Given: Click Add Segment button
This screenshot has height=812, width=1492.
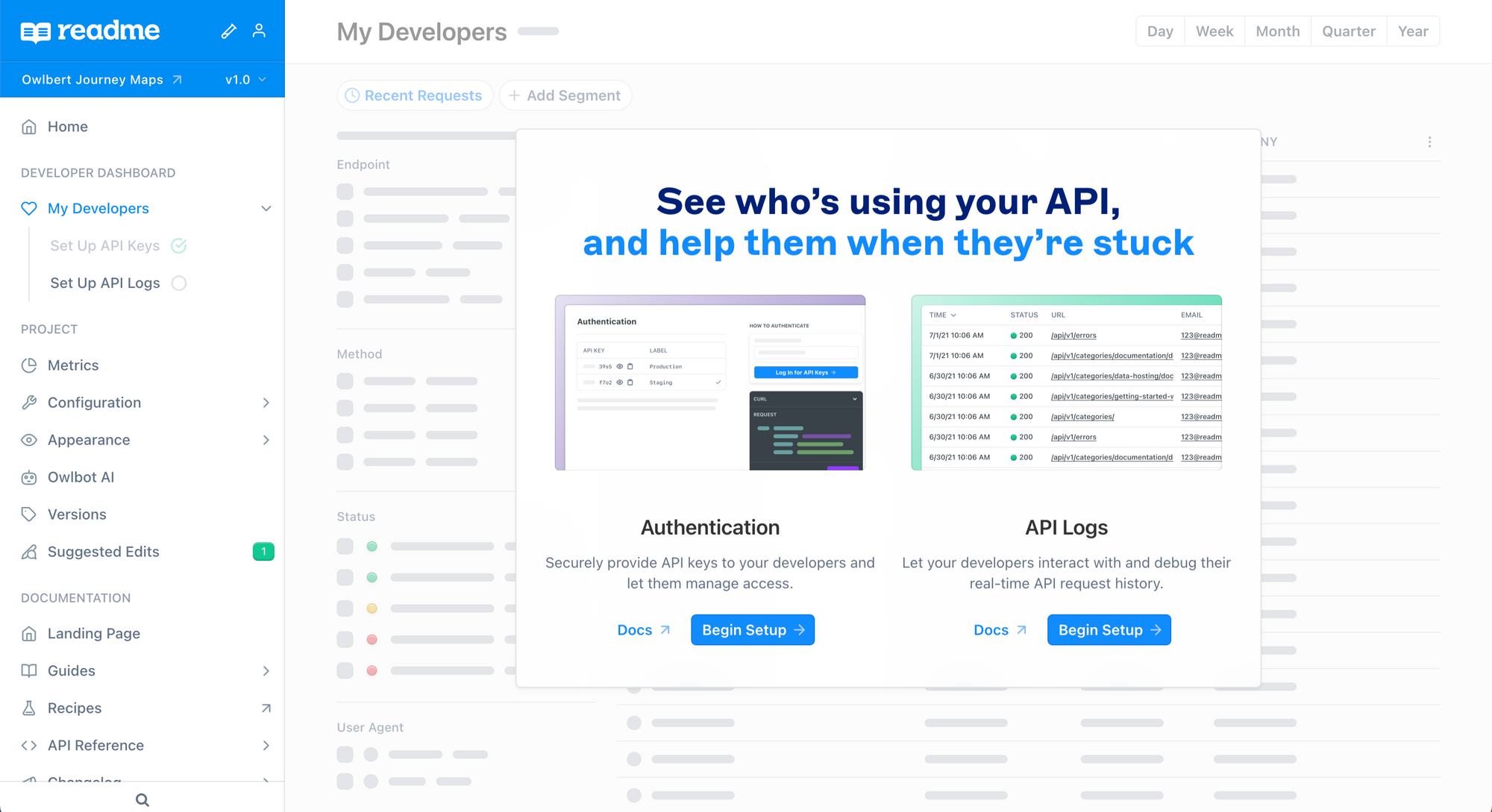Looking at the screenshot, I should pyautogui.click(x=565, y=96).
